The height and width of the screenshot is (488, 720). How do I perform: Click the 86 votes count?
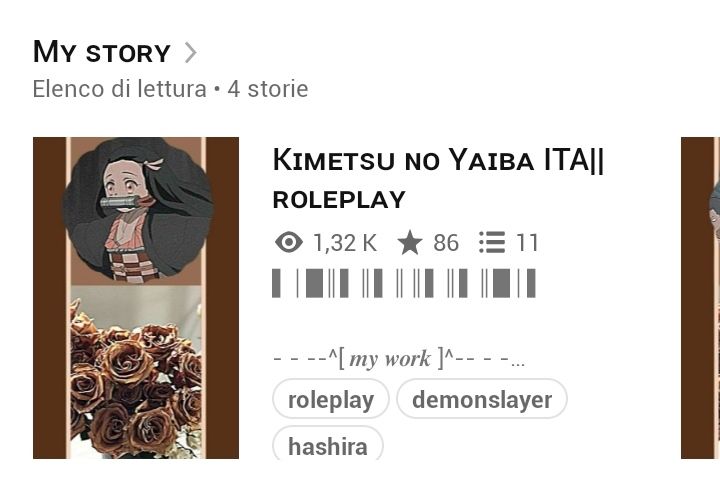(x=446, y=242)
